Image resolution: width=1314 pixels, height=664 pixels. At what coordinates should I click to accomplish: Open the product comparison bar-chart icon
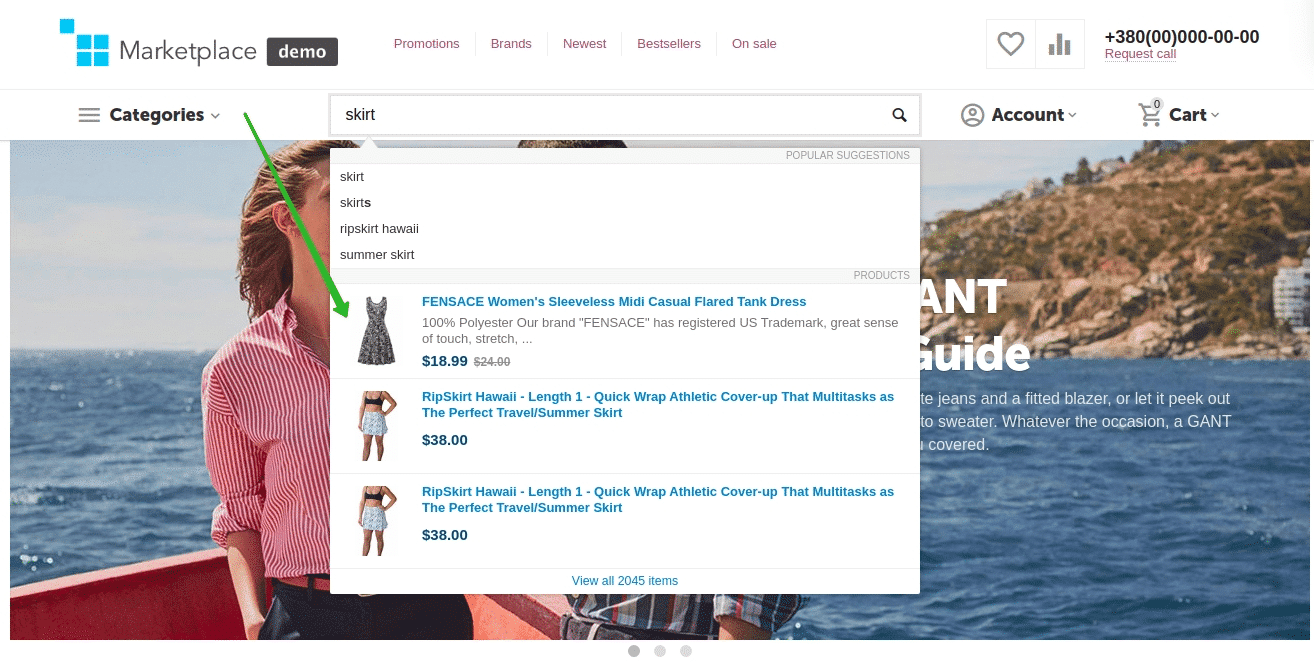(x=1059, y=44)
